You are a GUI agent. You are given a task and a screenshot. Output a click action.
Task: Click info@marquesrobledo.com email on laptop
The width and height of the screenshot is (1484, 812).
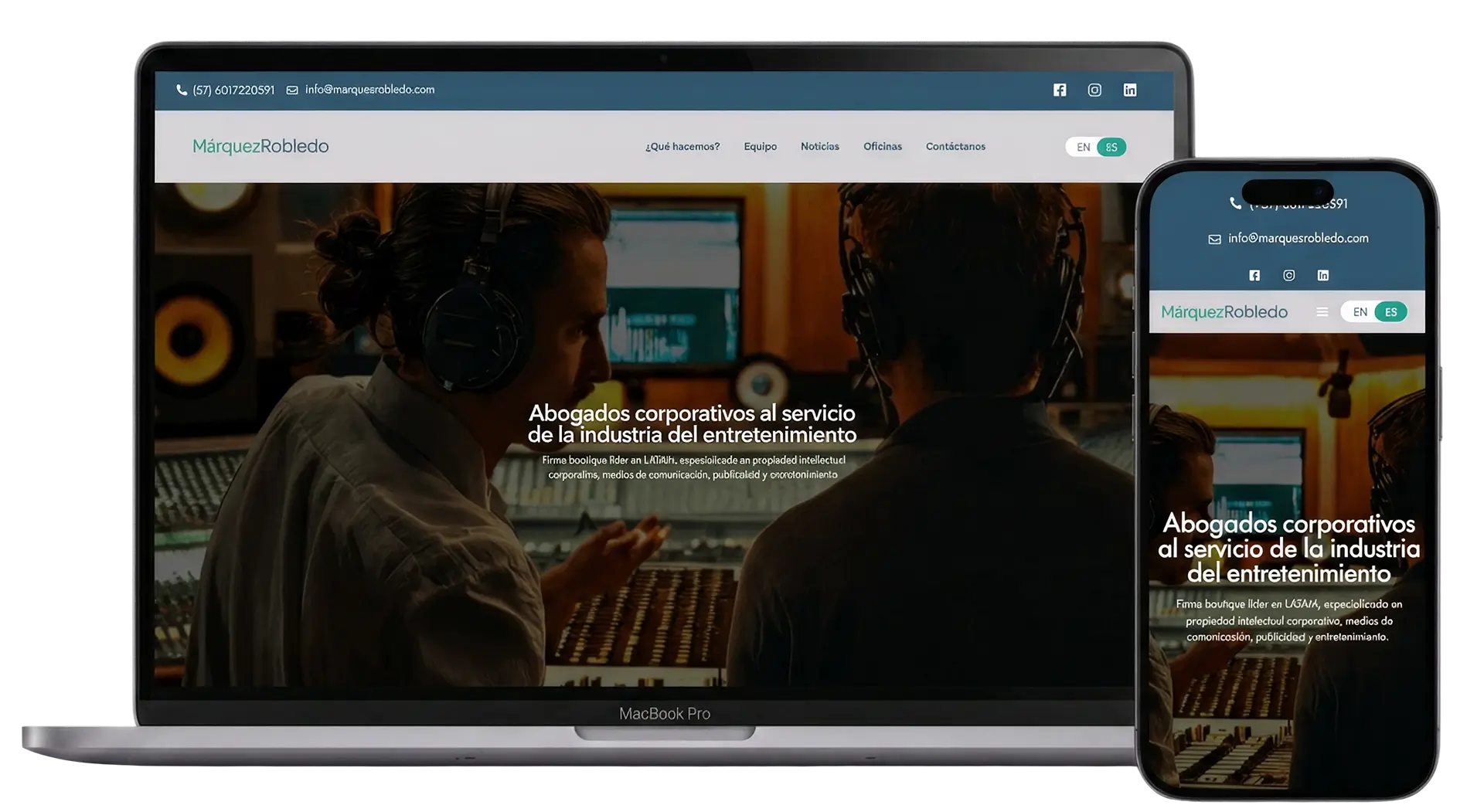369,90
